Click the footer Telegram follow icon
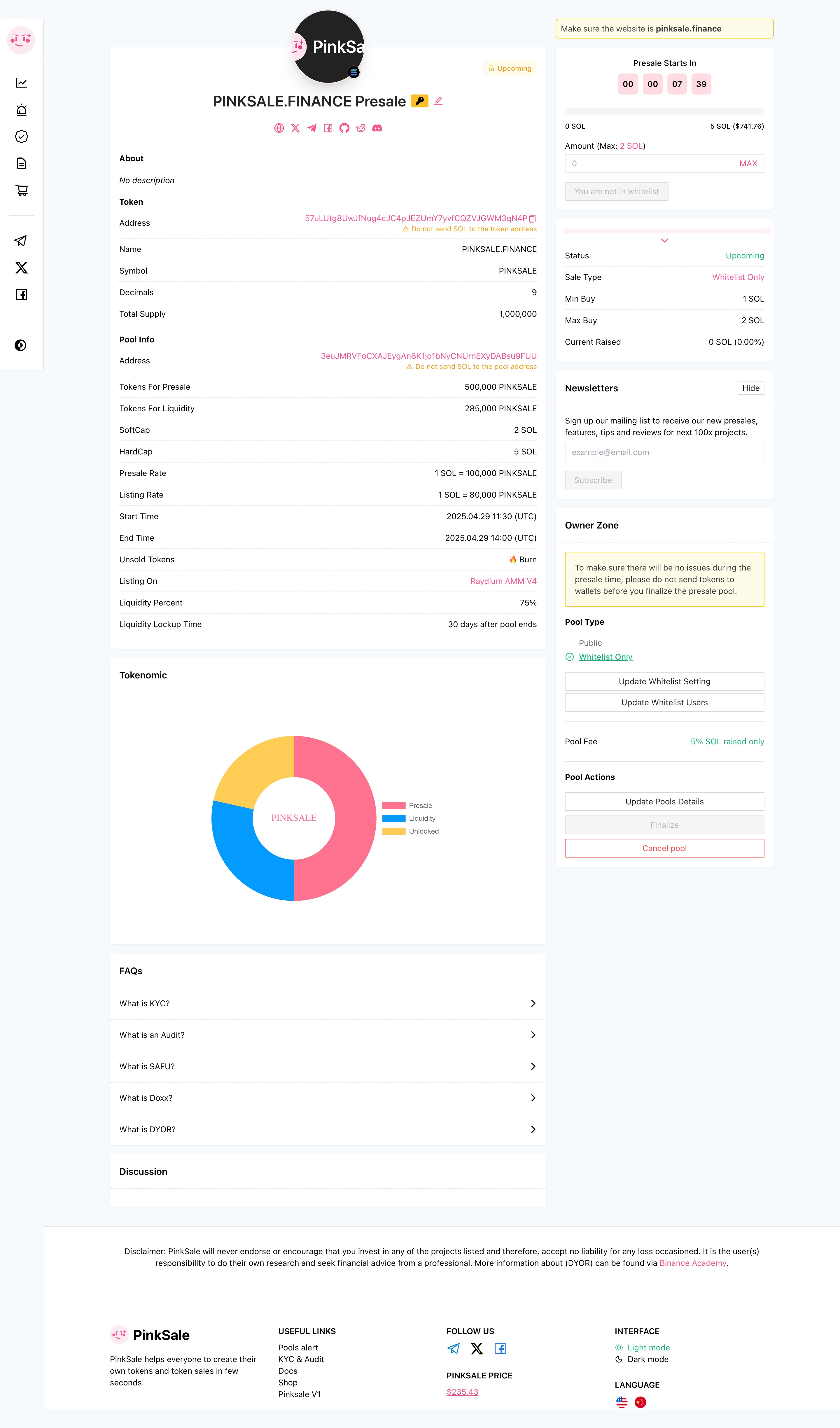The image size is (840, 1428). pyautogui.click(x=454, y=1349)
